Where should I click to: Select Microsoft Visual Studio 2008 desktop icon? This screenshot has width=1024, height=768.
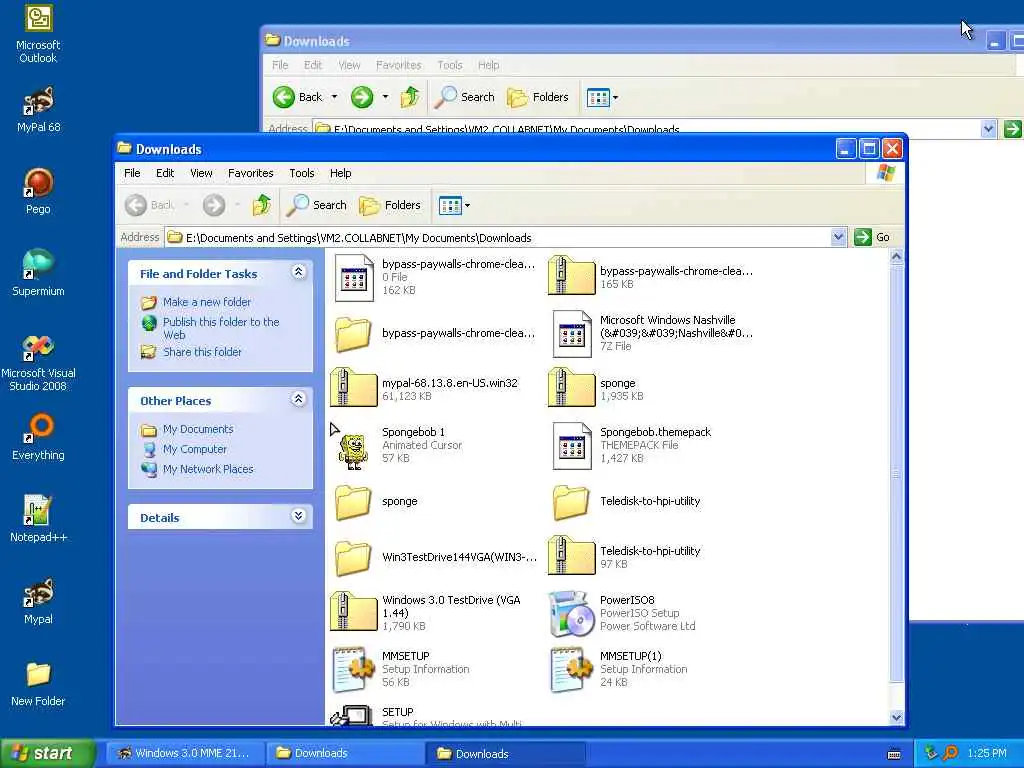(x=38, y=363)
